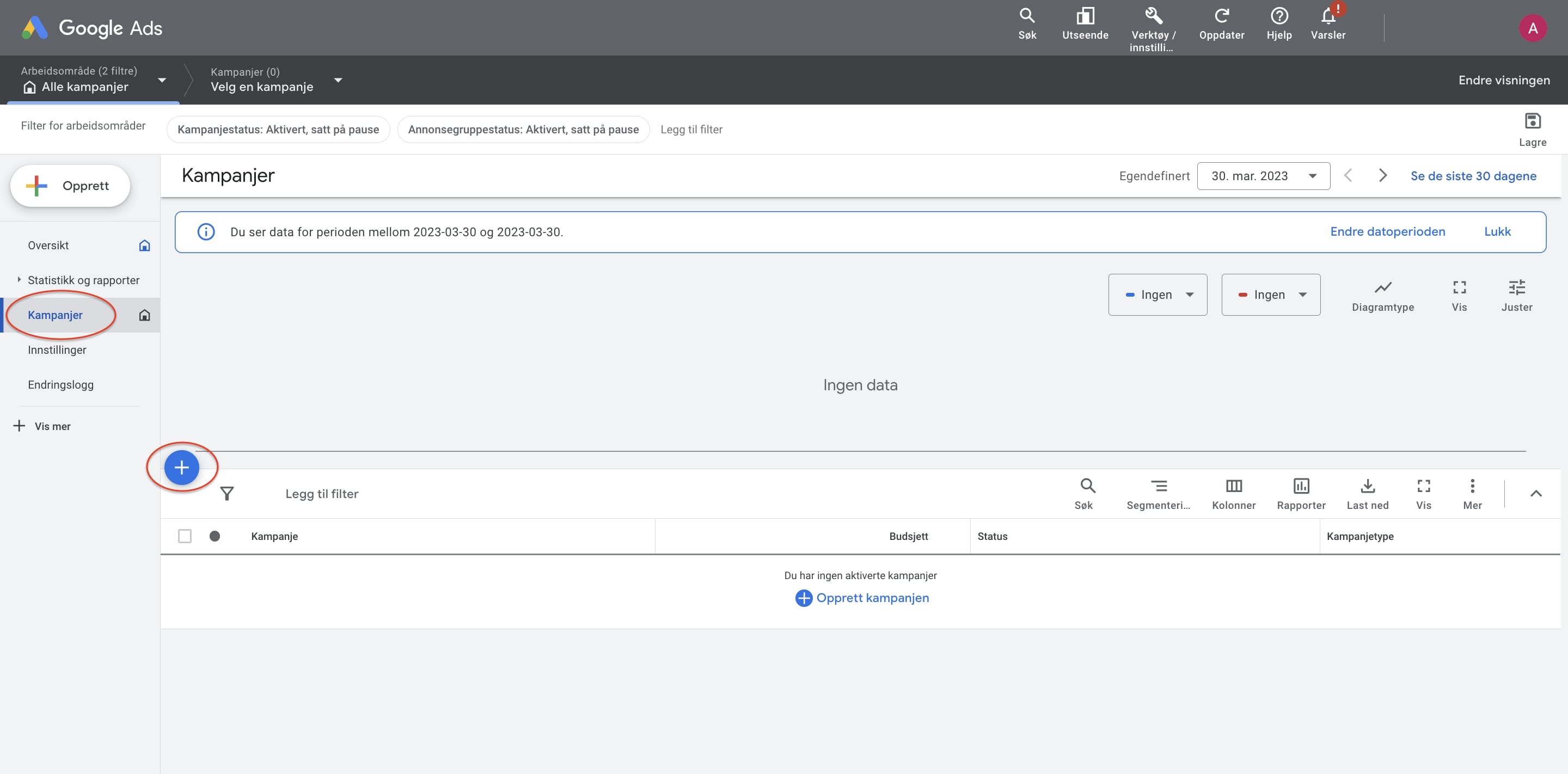Click the Last ned download icon
The height and width of the screenshot is (774, 1568).
coord(1367,486)
